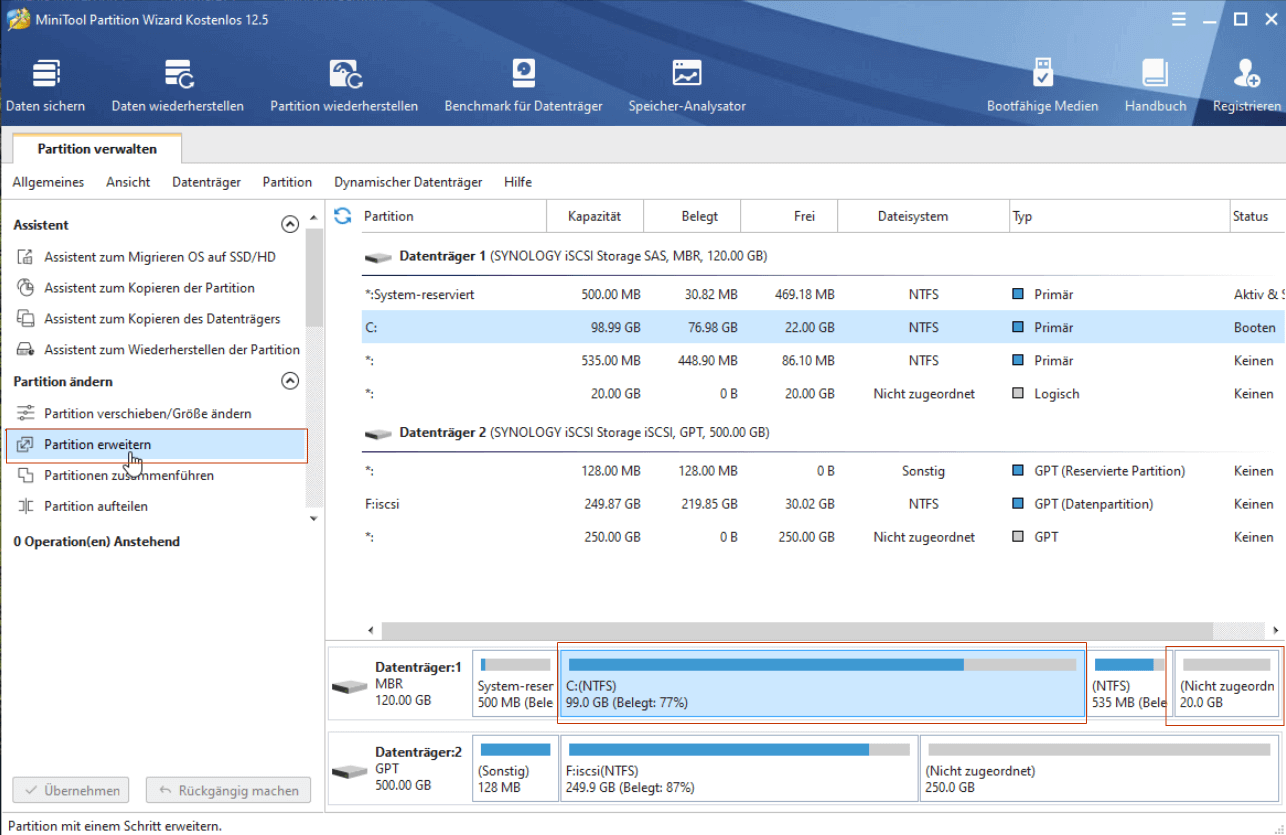This screenshot has height=835, width=1286.
Task: Click the Datenträger 2 disk icon in the list
Action: click(378, 434)
